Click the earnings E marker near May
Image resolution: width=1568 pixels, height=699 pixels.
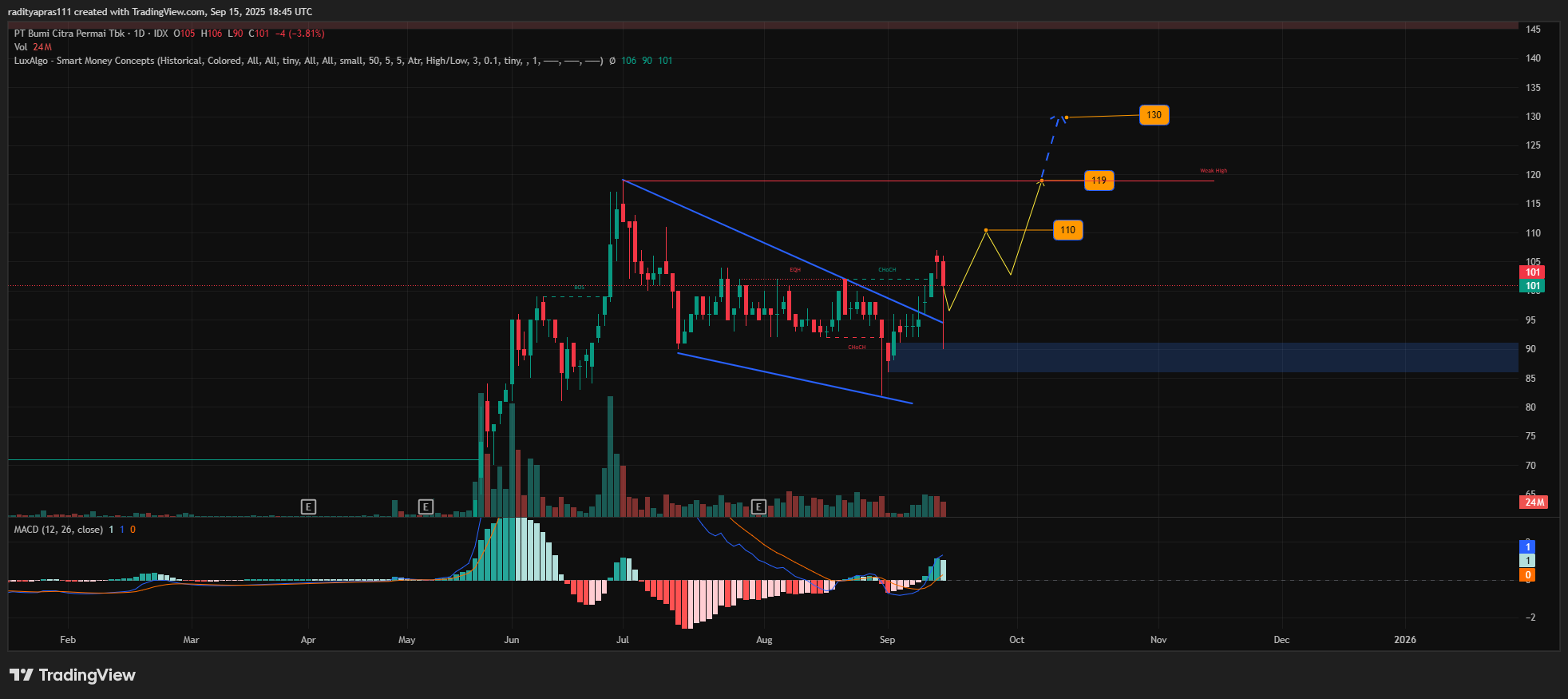pyautogui.click(x=426, y=506)
